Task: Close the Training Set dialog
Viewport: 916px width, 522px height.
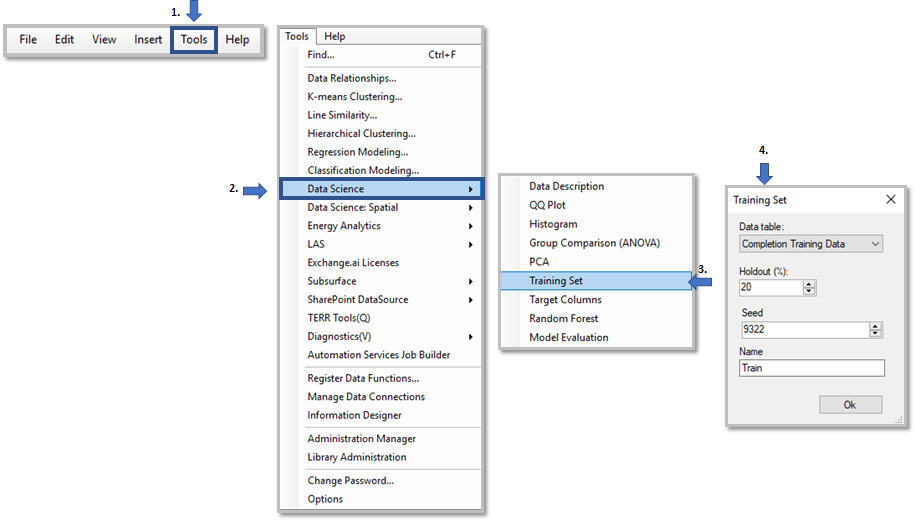Action: 891,200
